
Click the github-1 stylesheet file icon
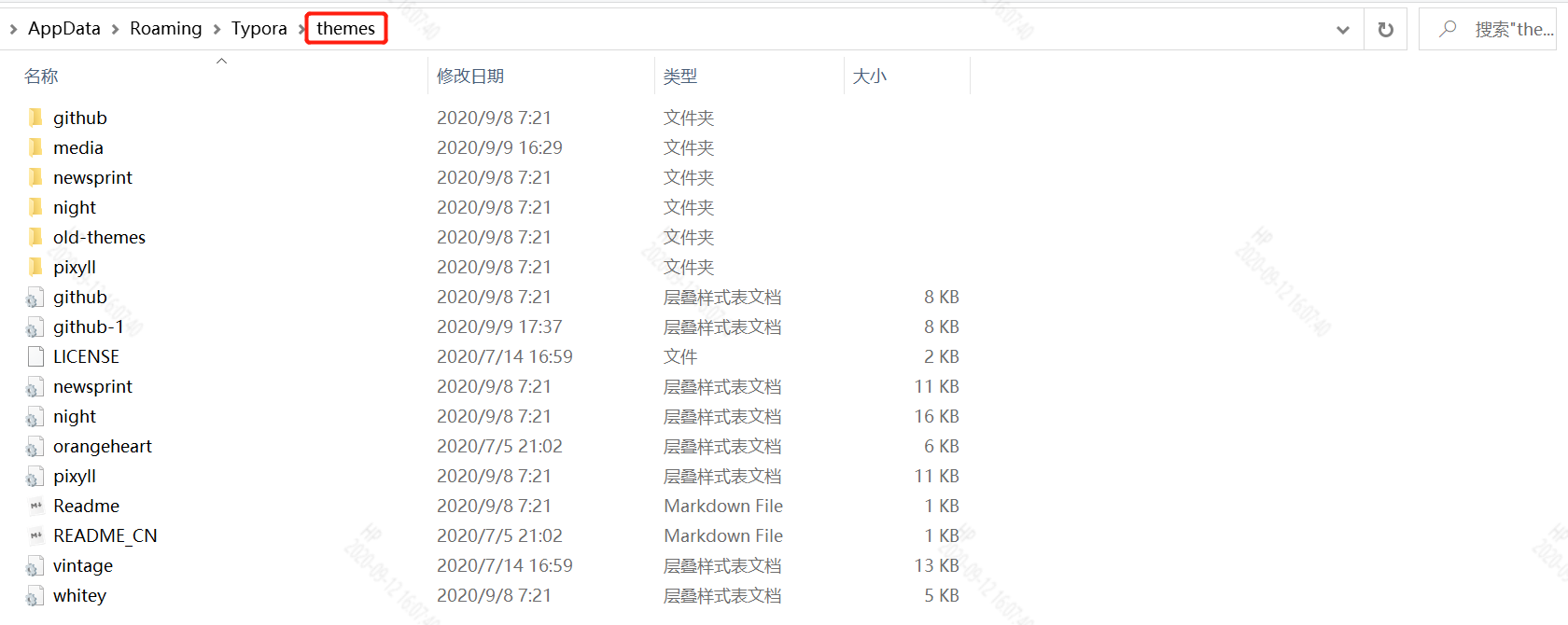point(35,327)
